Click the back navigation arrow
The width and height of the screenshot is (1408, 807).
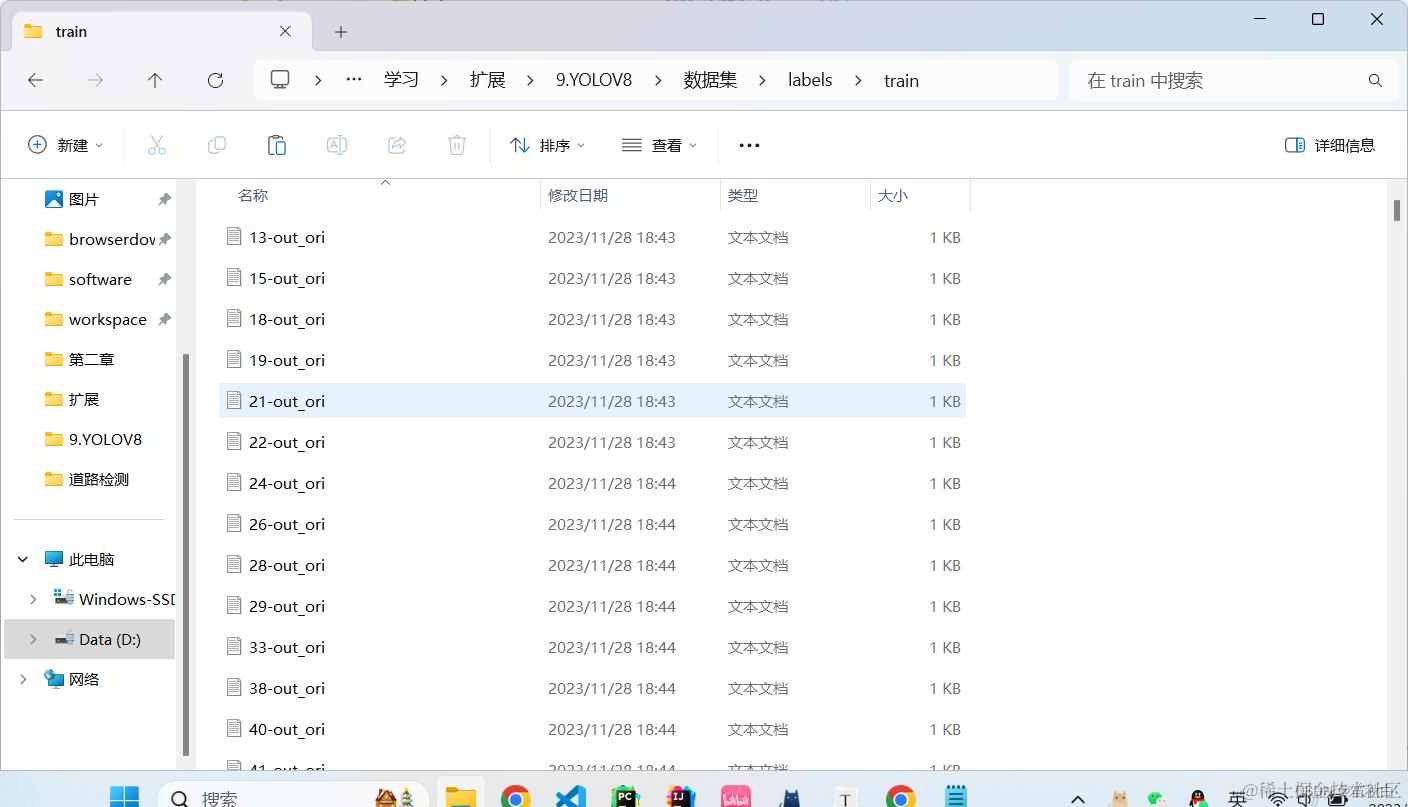36,80
